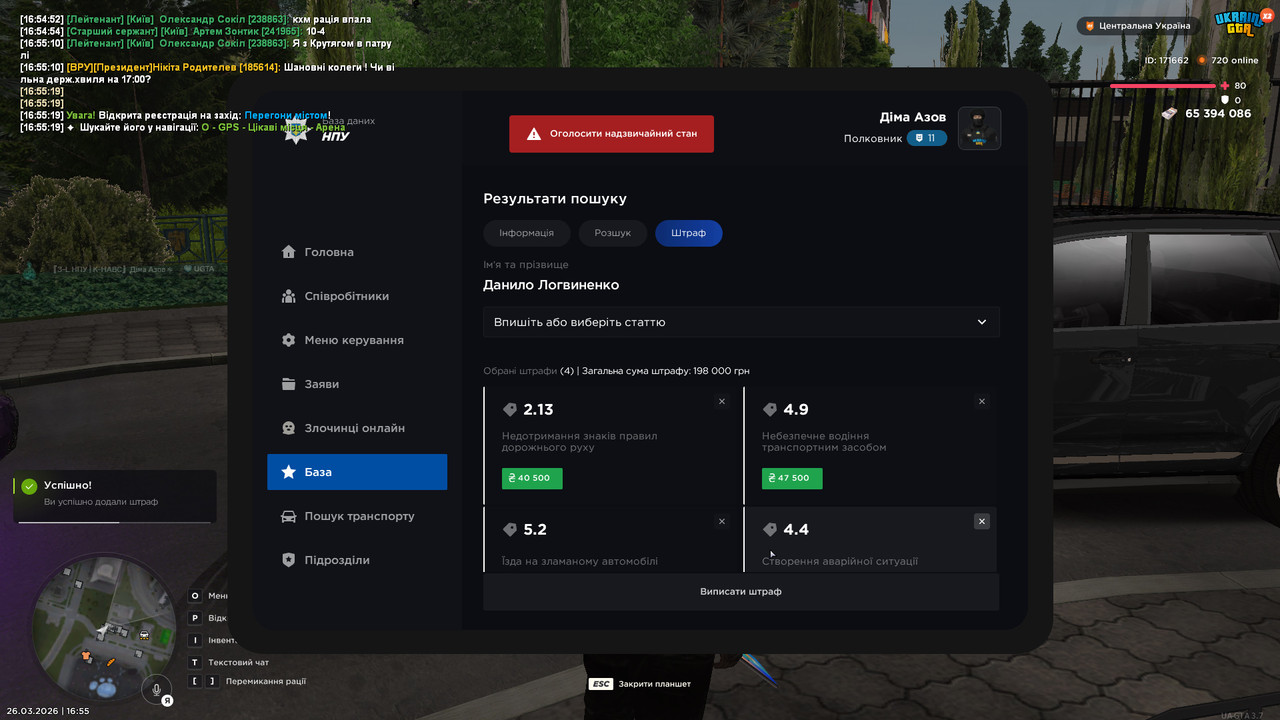Click the Небезпечне водіння description

click(x=824, y=442)
